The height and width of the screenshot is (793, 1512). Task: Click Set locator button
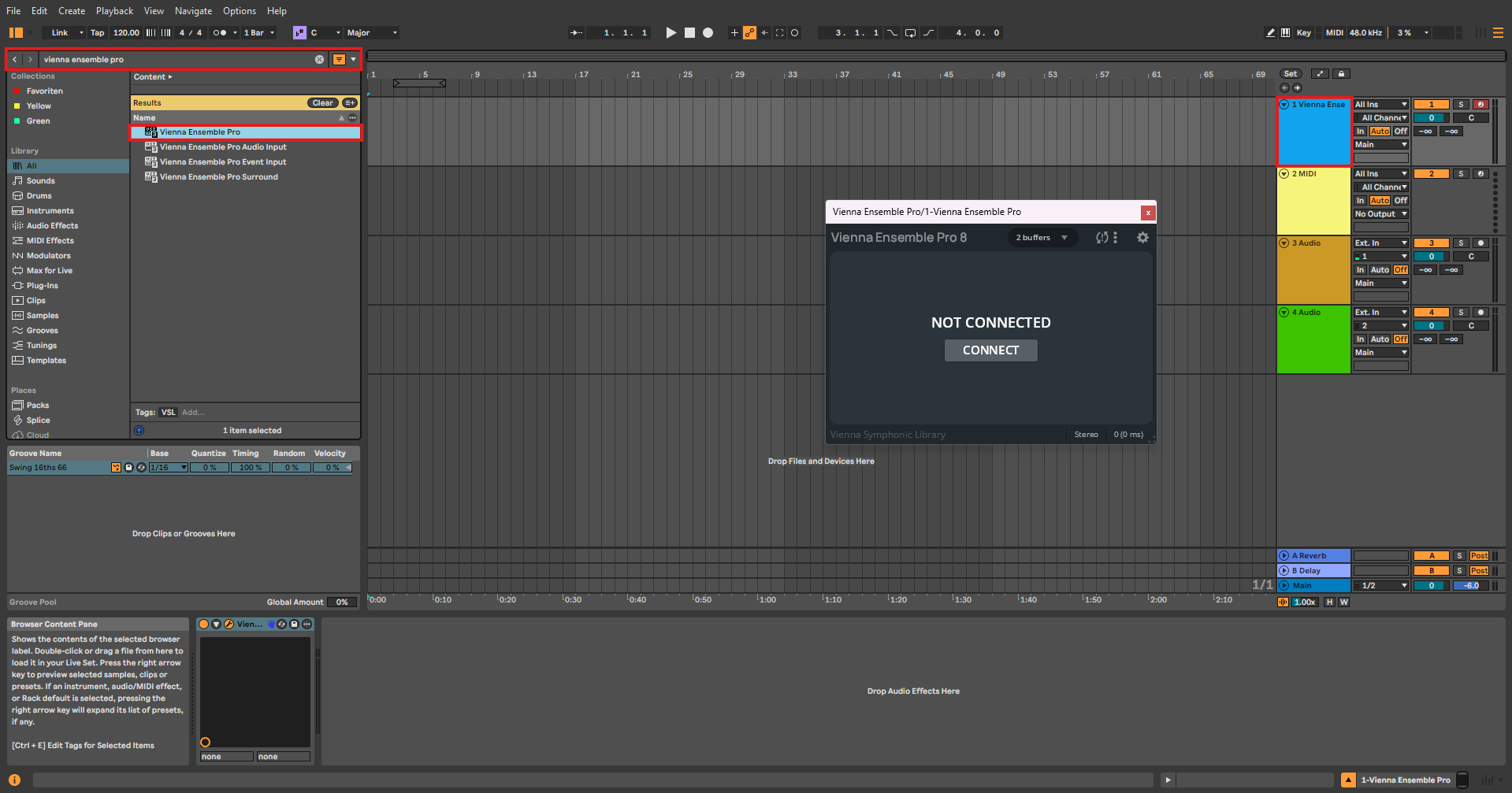point(1291,74)
